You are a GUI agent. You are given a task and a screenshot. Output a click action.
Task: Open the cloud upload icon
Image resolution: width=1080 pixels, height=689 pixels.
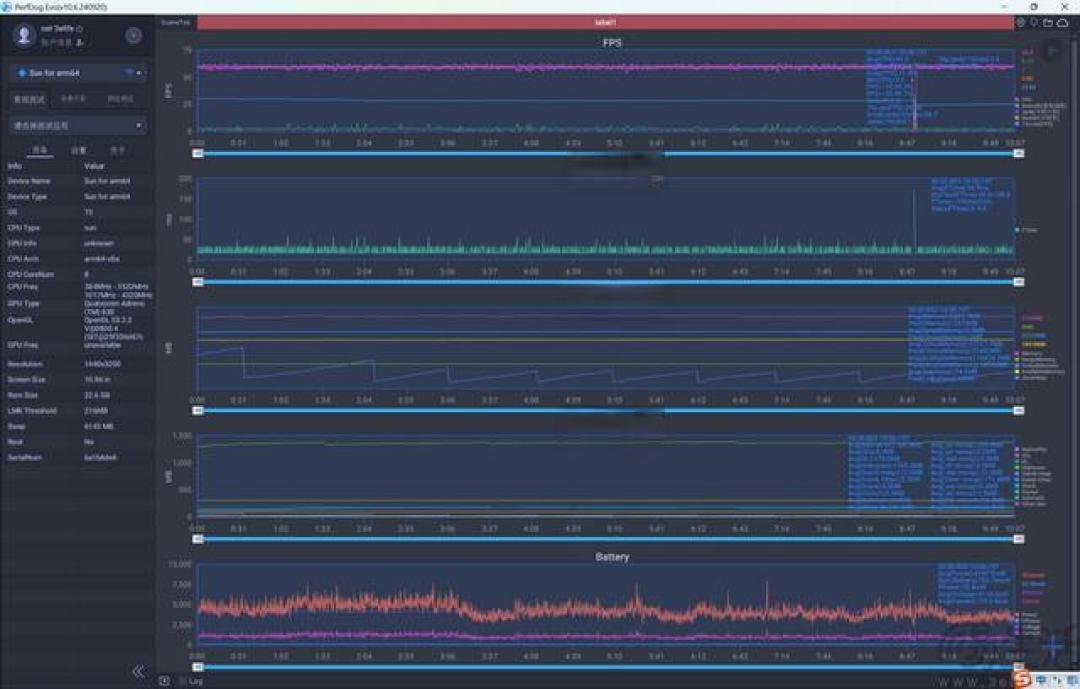(x=1063, y=23)
